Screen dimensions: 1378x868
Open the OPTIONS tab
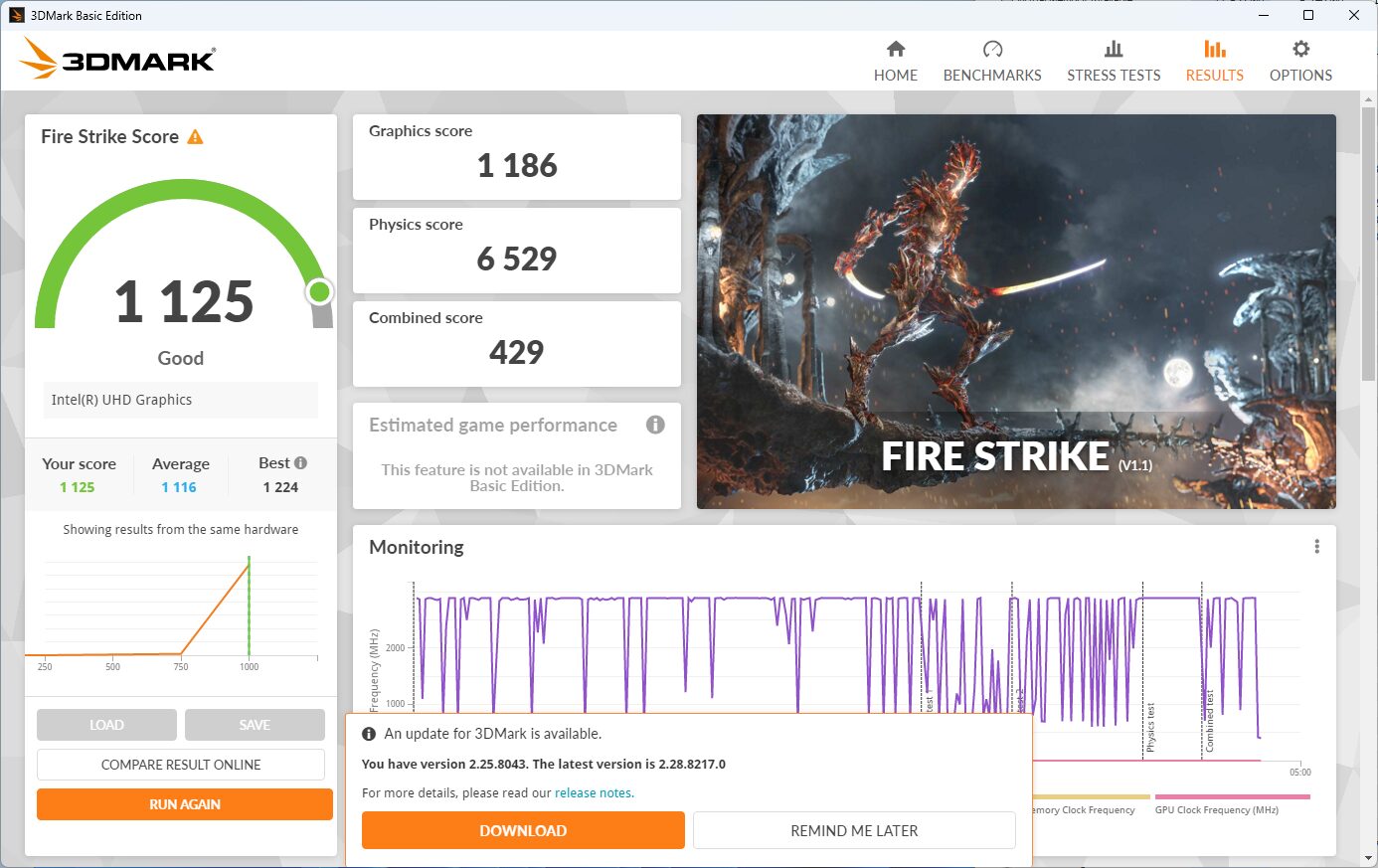click(1300, 75)
